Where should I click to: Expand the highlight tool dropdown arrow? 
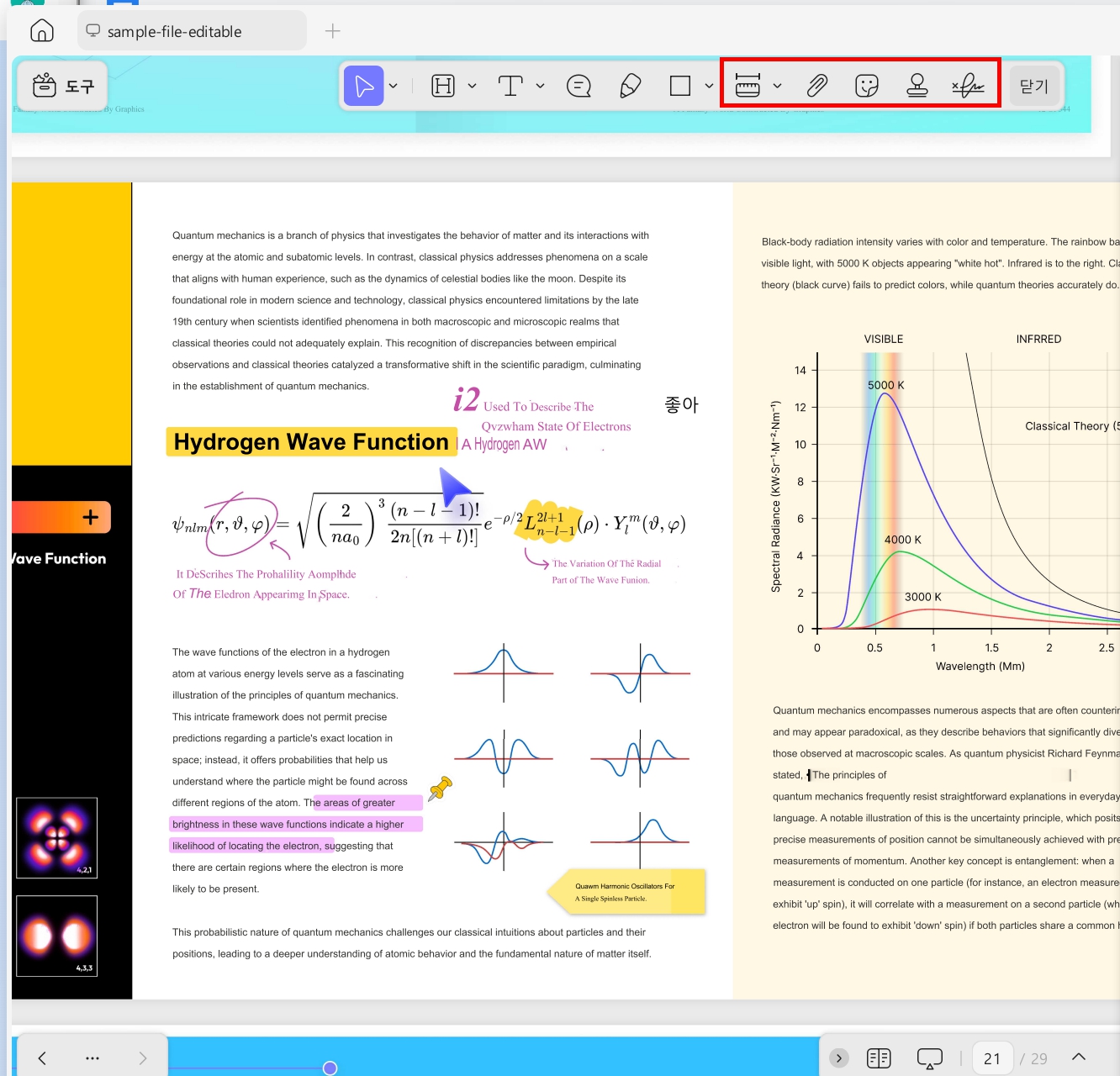tap(472, 86)
